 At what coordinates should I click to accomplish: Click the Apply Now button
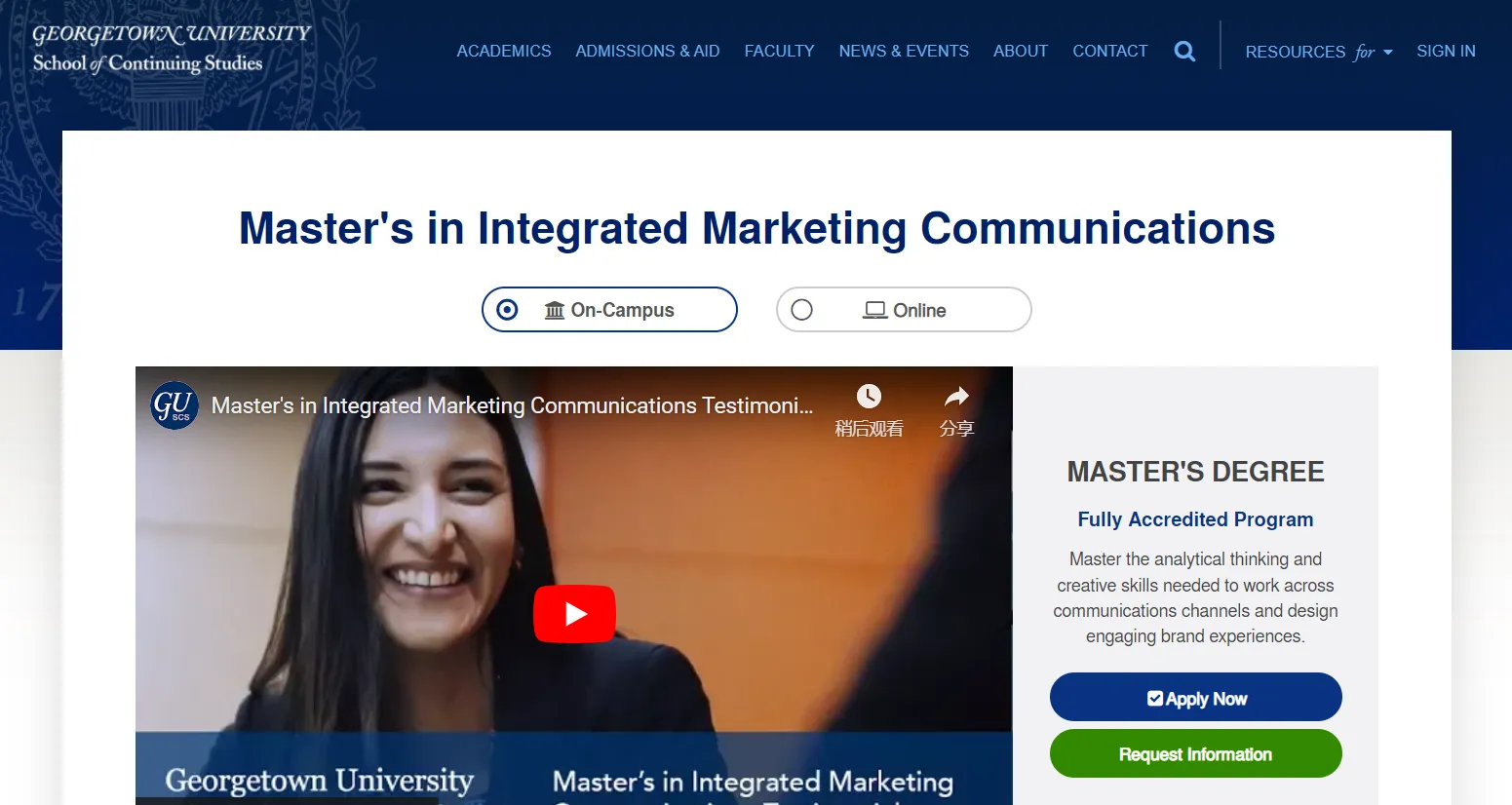pos(1195,698)
